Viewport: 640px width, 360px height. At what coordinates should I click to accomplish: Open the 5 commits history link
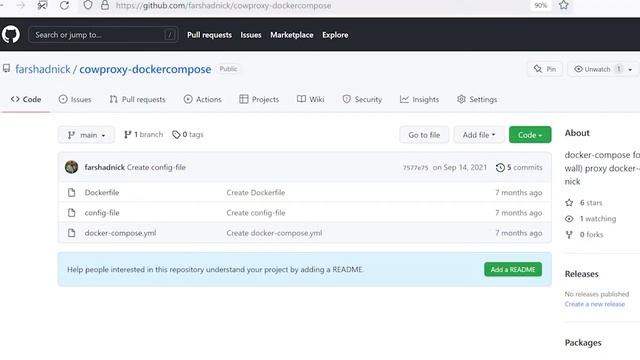(x=519, y=167)
